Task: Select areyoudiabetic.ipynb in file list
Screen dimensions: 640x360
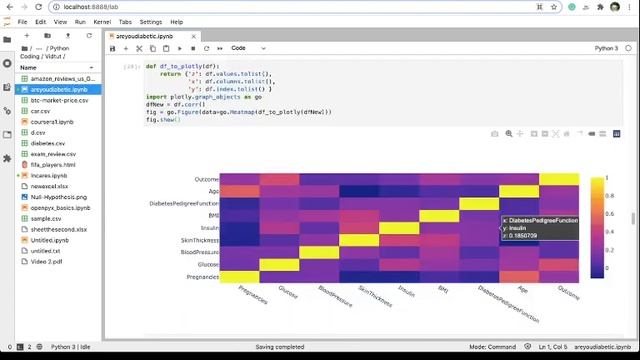Action: 58,89
